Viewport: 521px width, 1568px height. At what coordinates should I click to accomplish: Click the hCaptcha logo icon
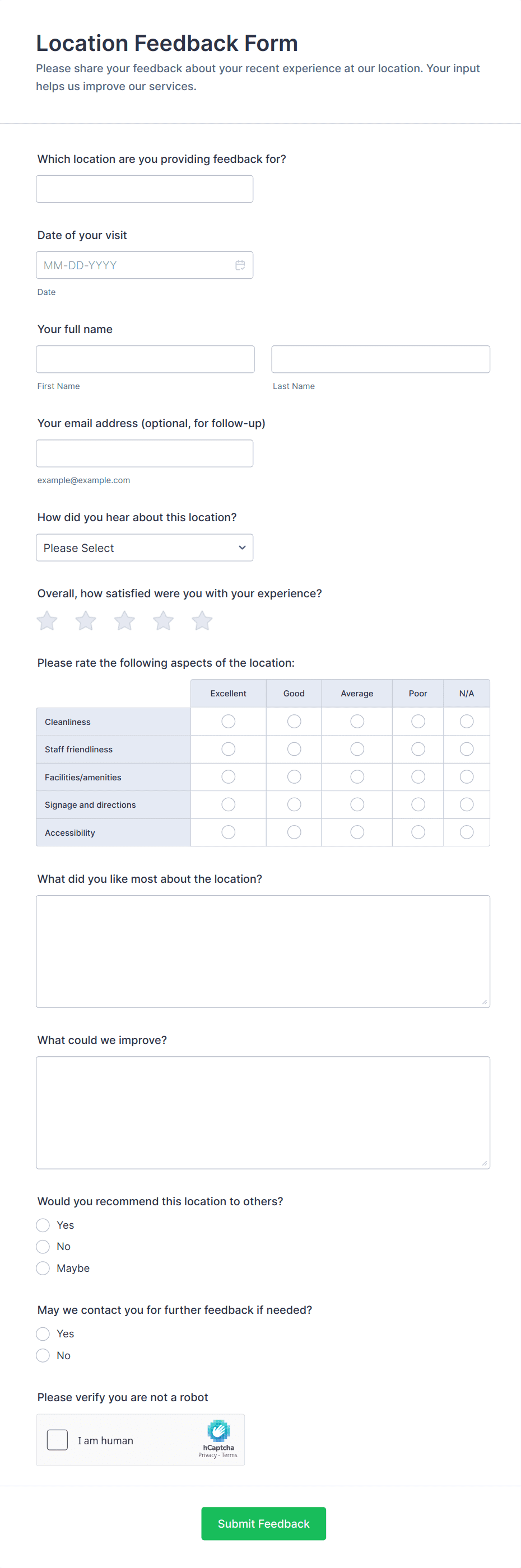(x=218, y=1431)
